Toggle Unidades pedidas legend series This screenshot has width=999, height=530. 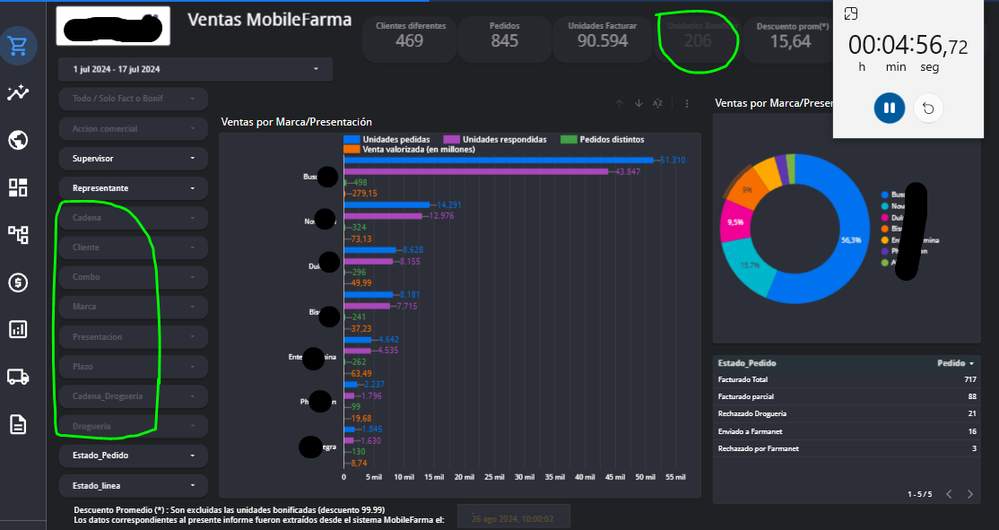(x=387, y=140)
